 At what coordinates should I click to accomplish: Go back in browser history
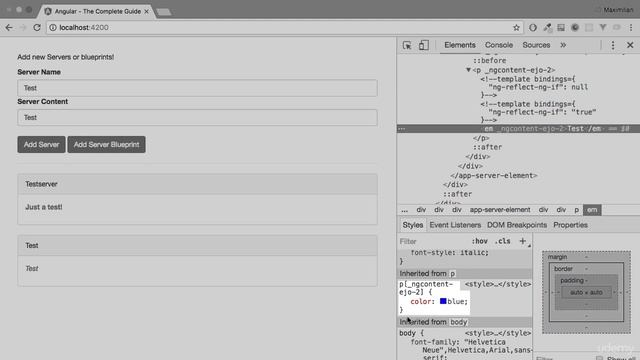point(9,27)
